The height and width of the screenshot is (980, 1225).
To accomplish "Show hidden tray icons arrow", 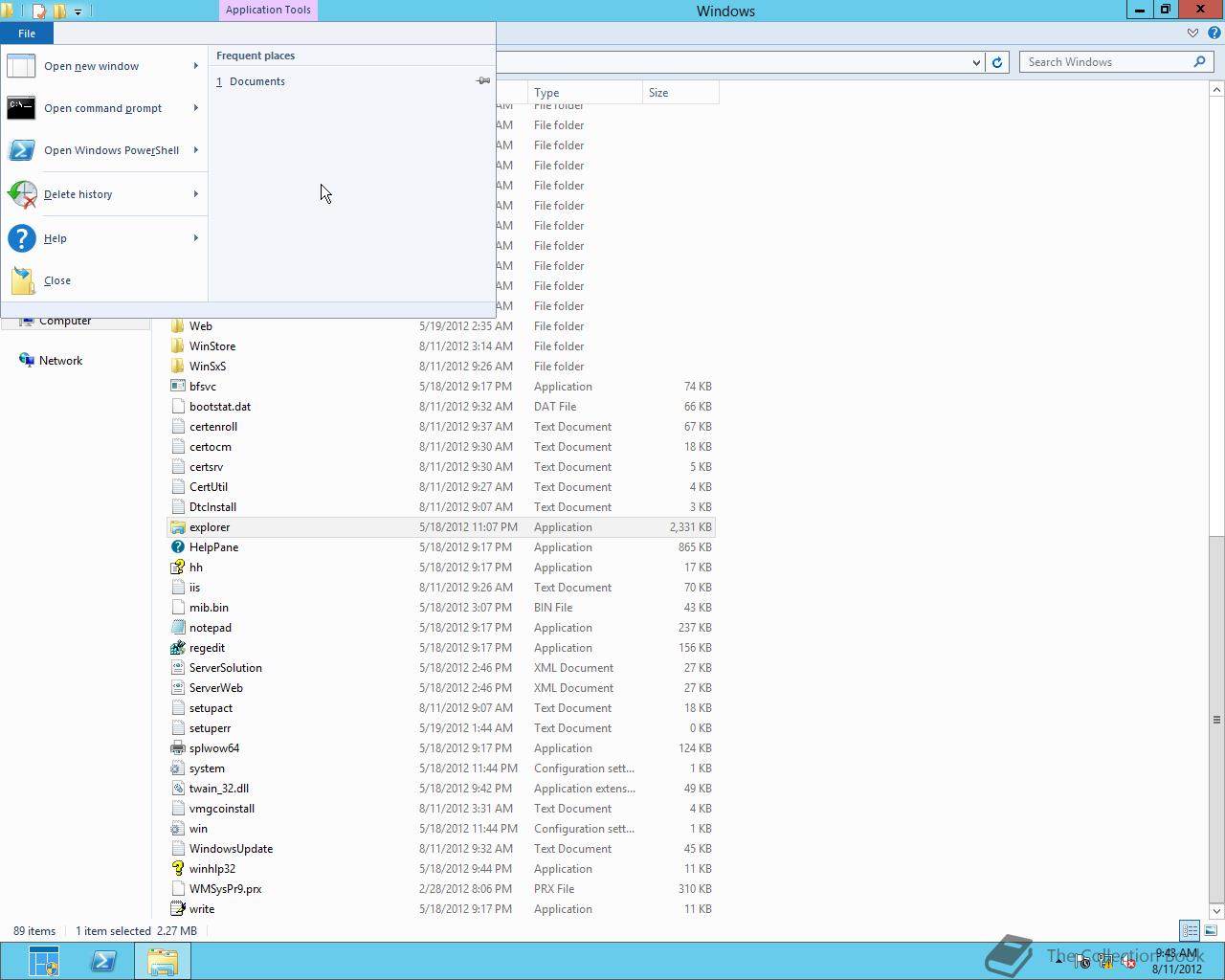I will click(x=1059, y=963).
